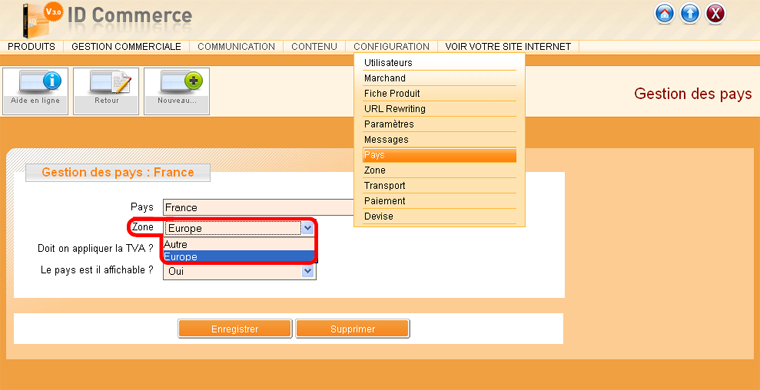Open the PRODUITS menu
This screenshot has width=760, height=390.
(32, 47)
